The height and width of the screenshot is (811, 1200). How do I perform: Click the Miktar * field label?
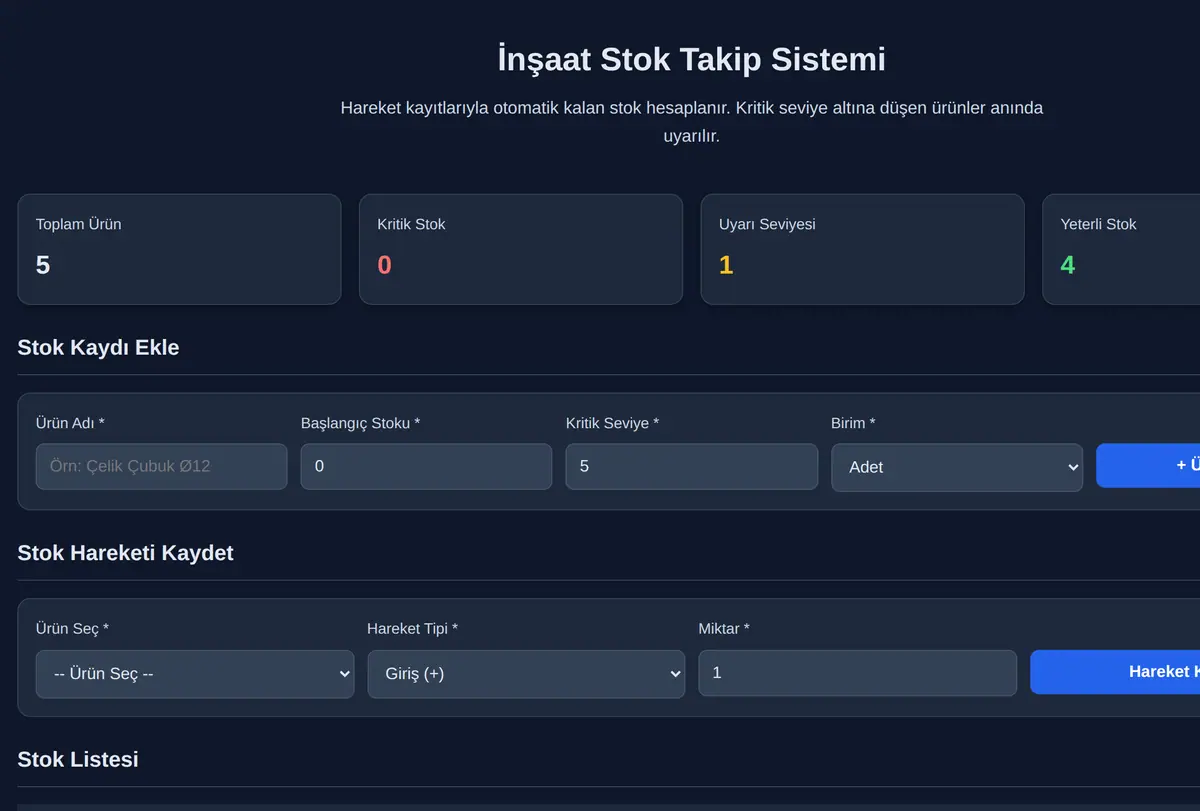[x=724, y=628]
